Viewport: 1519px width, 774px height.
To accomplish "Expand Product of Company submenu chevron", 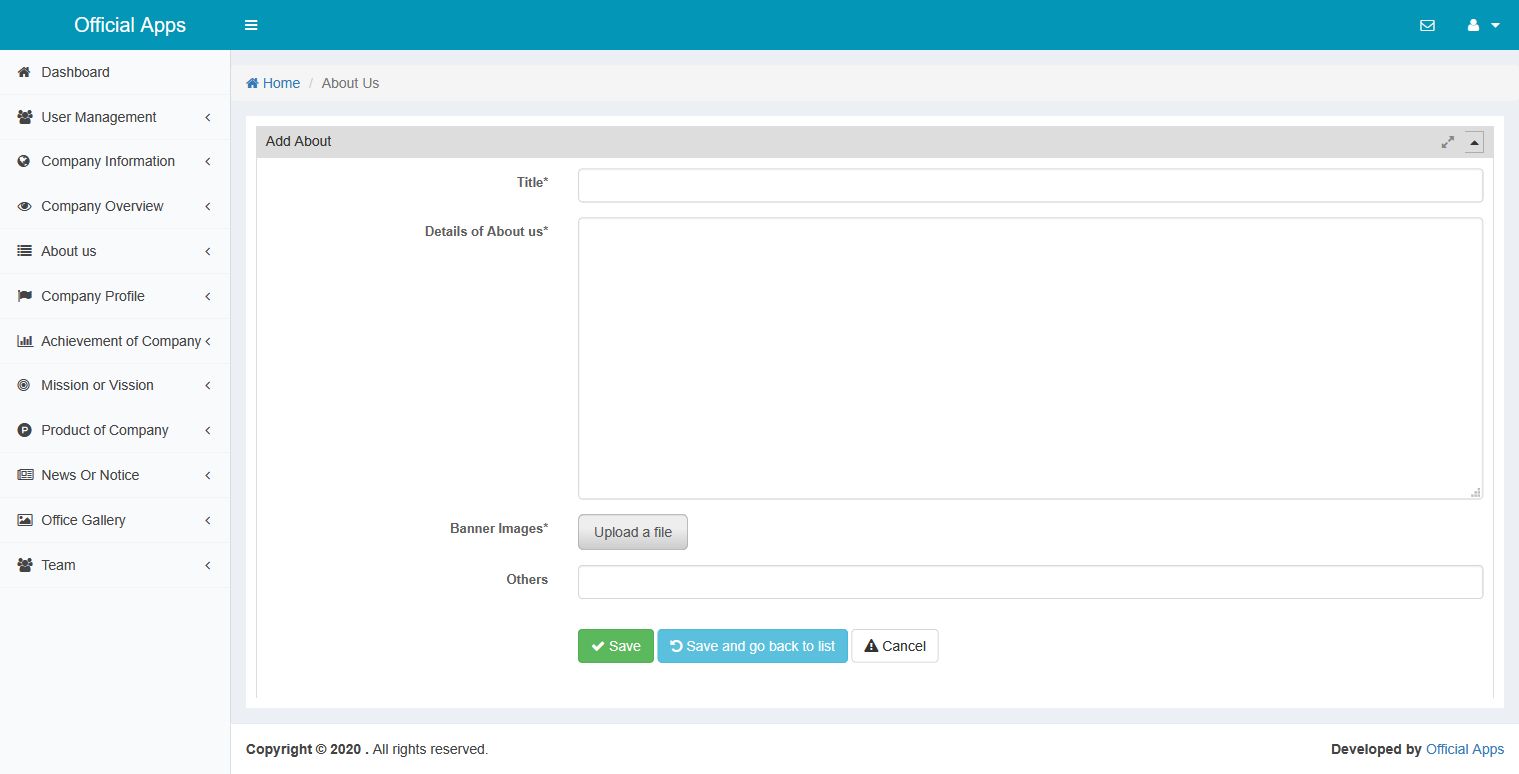I will [208, 430].
